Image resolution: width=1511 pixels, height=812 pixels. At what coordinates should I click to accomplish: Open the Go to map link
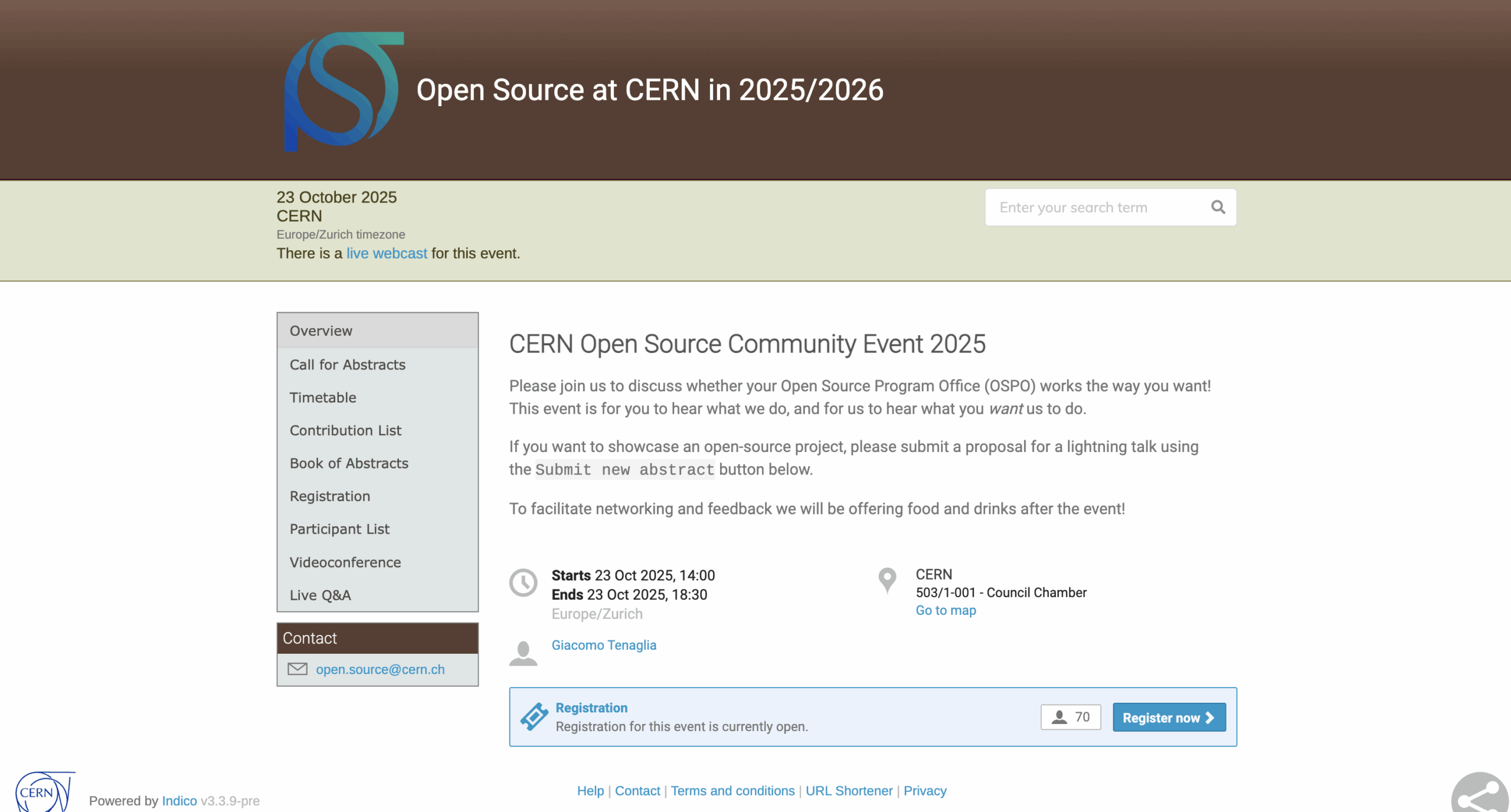946,611
